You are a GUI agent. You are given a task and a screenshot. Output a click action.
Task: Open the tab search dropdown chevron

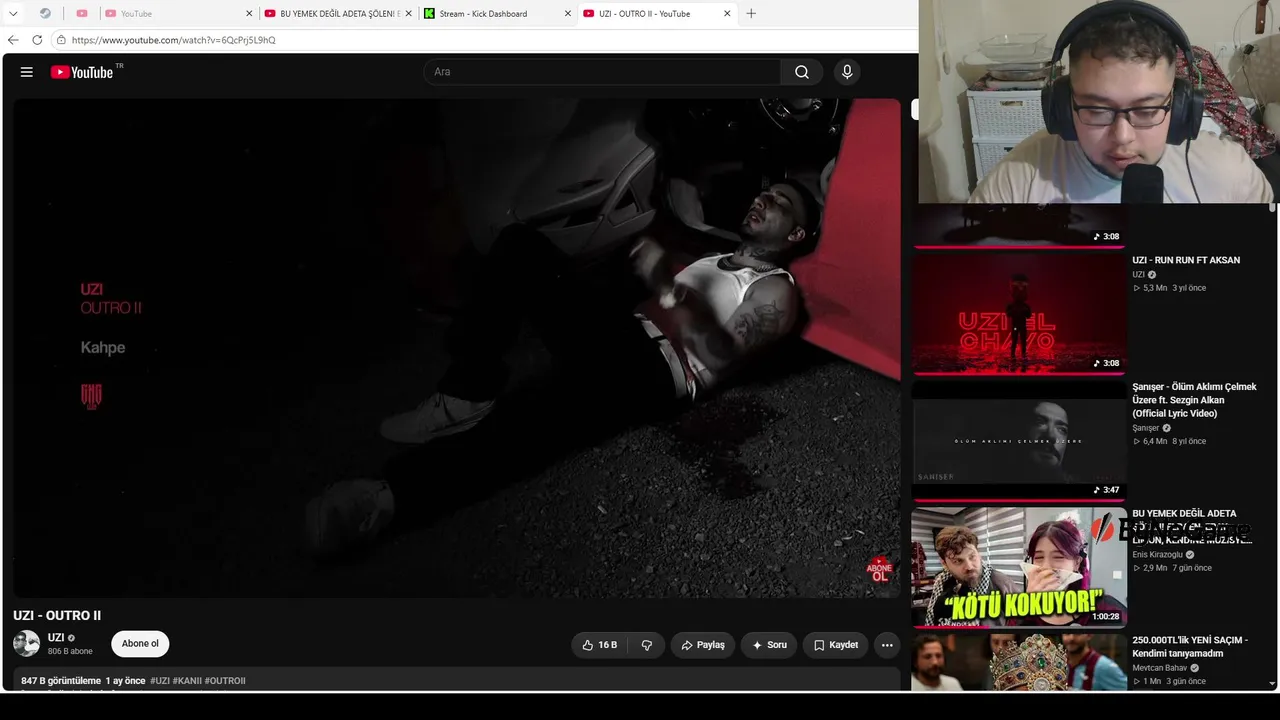point(13,14)
